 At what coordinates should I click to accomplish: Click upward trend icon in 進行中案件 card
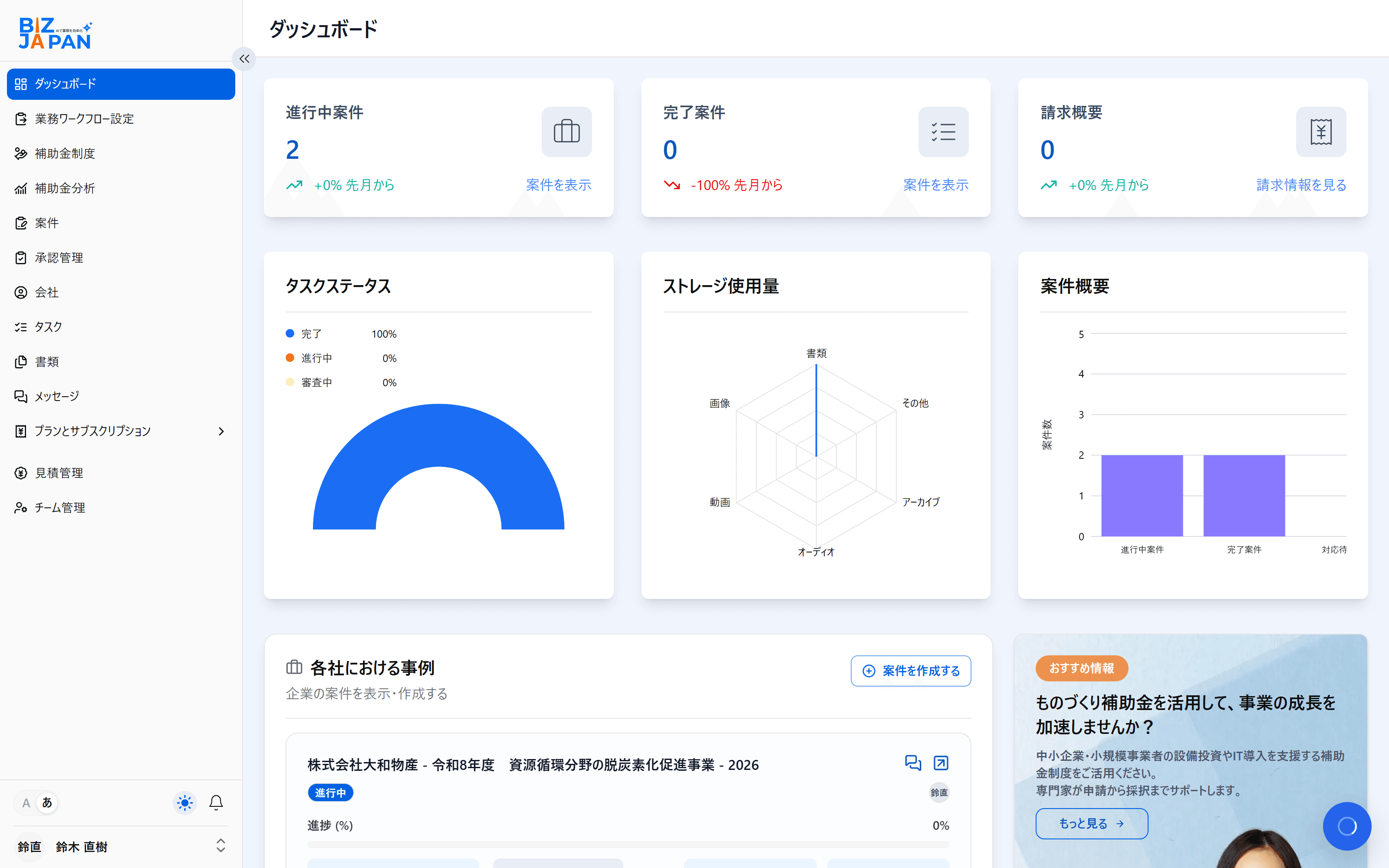click(x=294, y=185)
